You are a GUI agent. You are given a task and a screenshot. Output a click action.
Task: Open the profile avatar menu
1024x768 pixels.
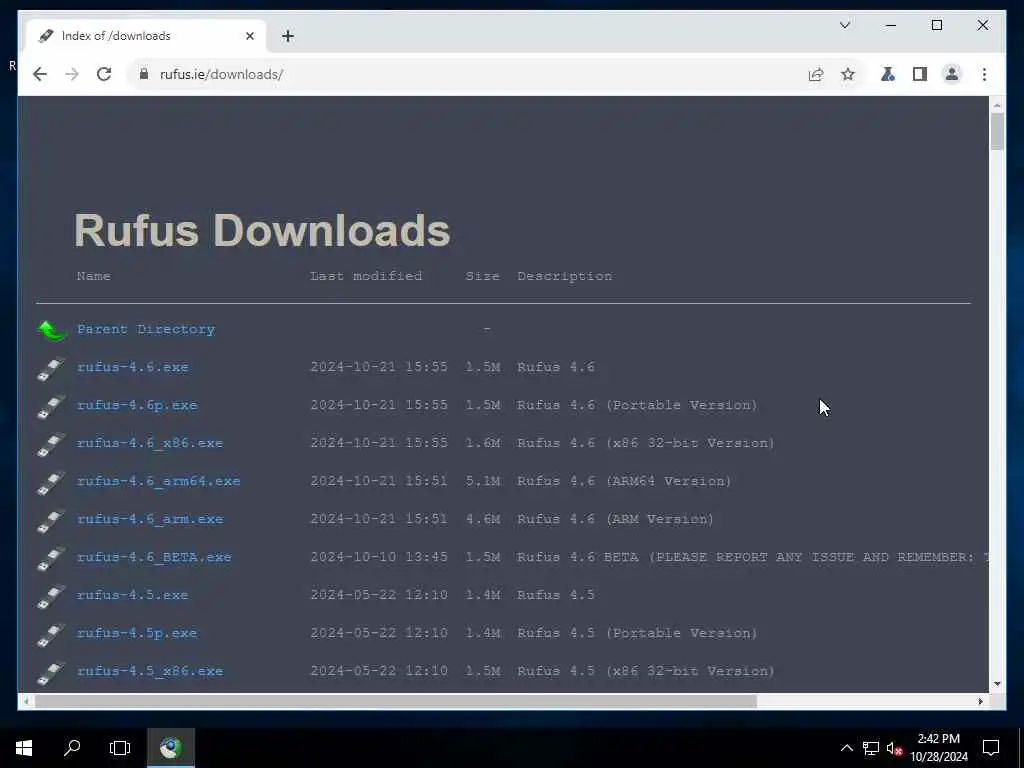pos(952,74)
